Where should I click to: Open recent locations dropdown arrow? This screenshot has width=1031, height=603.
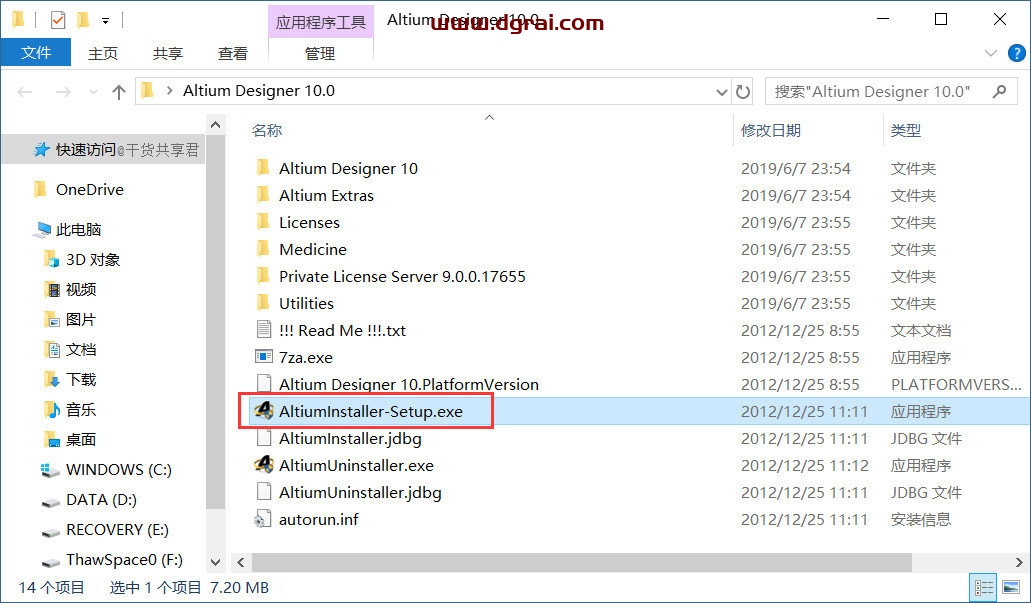[x=93, y=91]
